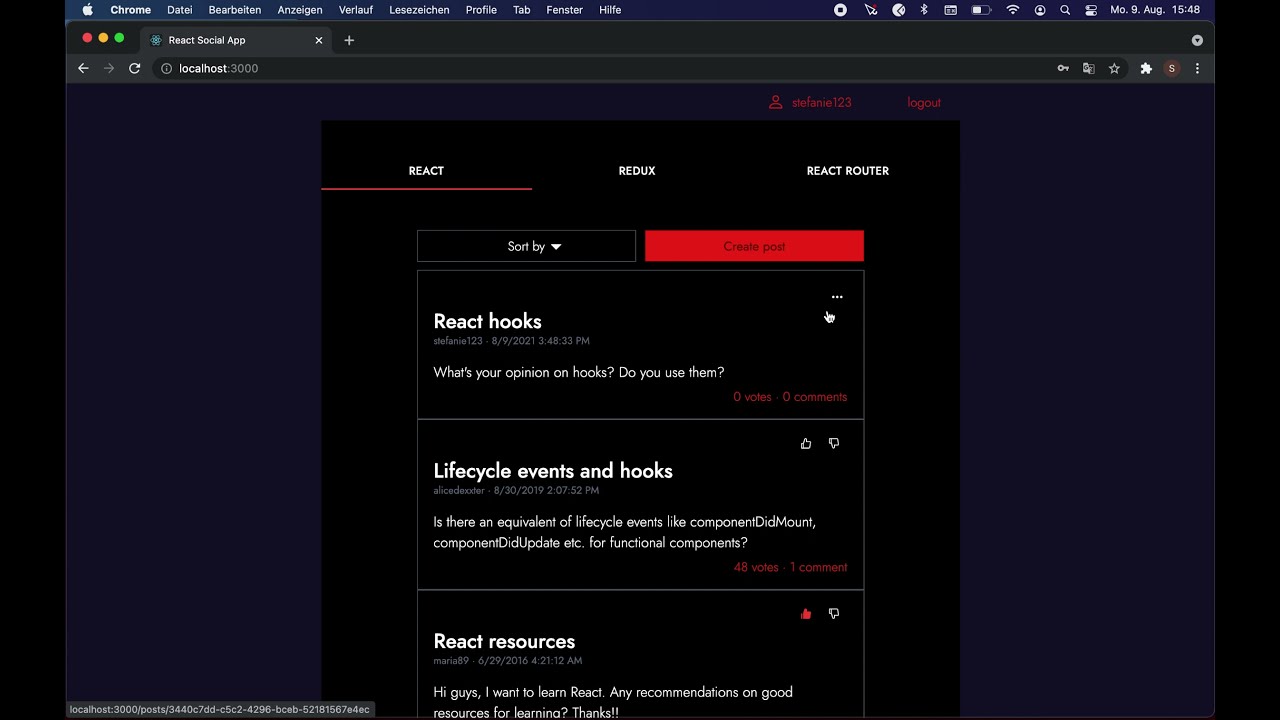
Task: Click the date and time in menu bar
Action: (1155, 10)
